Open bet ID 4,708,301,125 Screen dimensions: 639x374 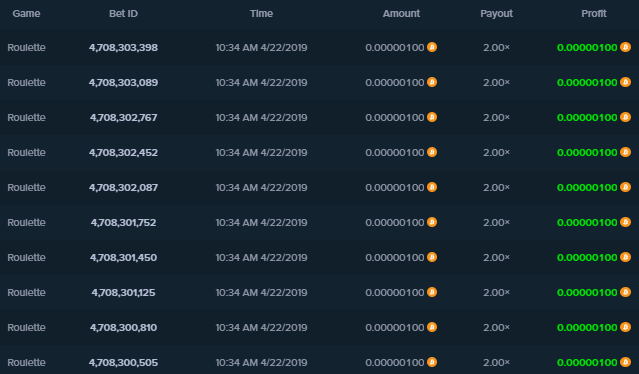(123, 293)
